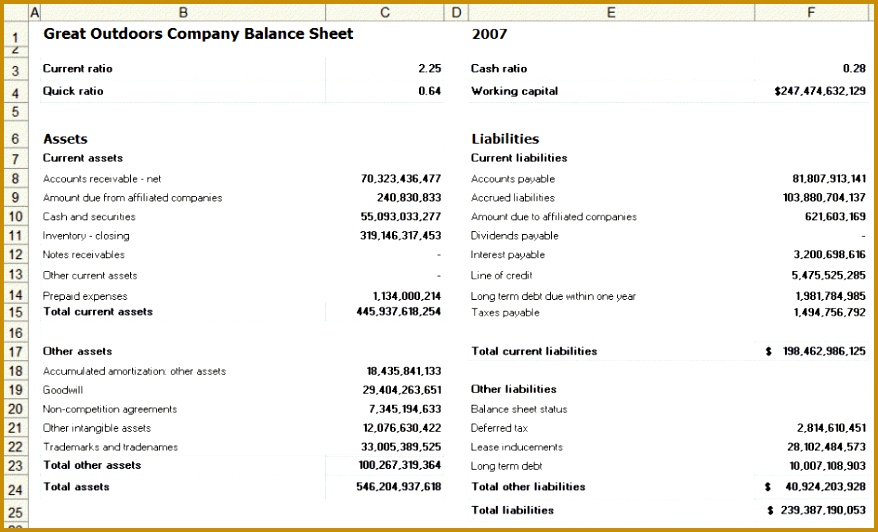Select Prepaid expenses label

coord(85,296)
